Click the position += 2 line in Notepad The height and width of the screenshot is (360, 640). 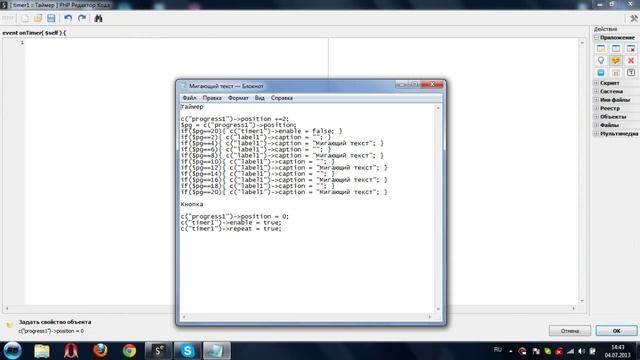pyautogui.click(x=235, y=119)
